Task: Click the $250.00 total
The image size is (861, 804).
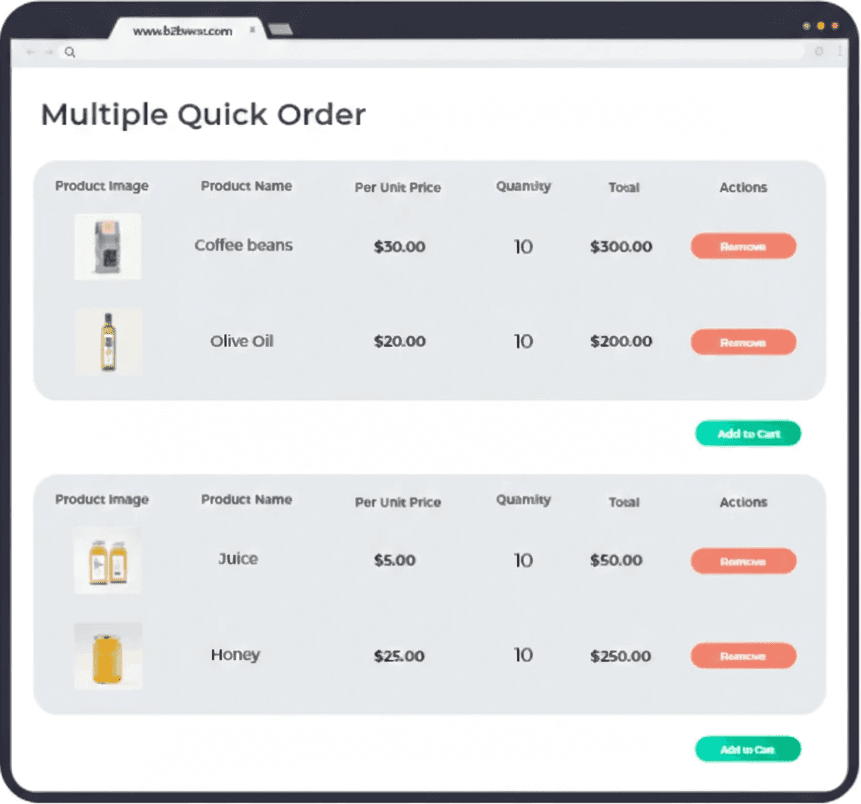Action: [620, 656]
